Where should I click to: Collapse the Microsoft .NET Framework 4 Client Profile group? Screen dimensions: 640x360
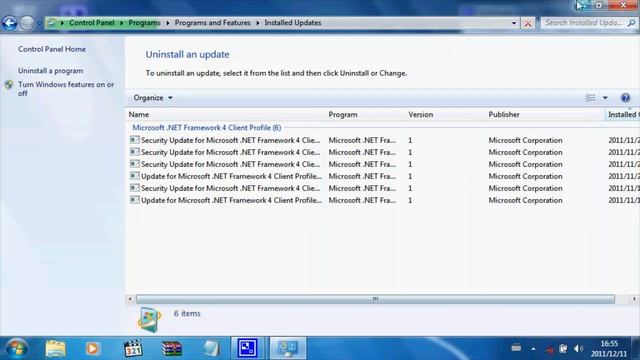(207, 128)
